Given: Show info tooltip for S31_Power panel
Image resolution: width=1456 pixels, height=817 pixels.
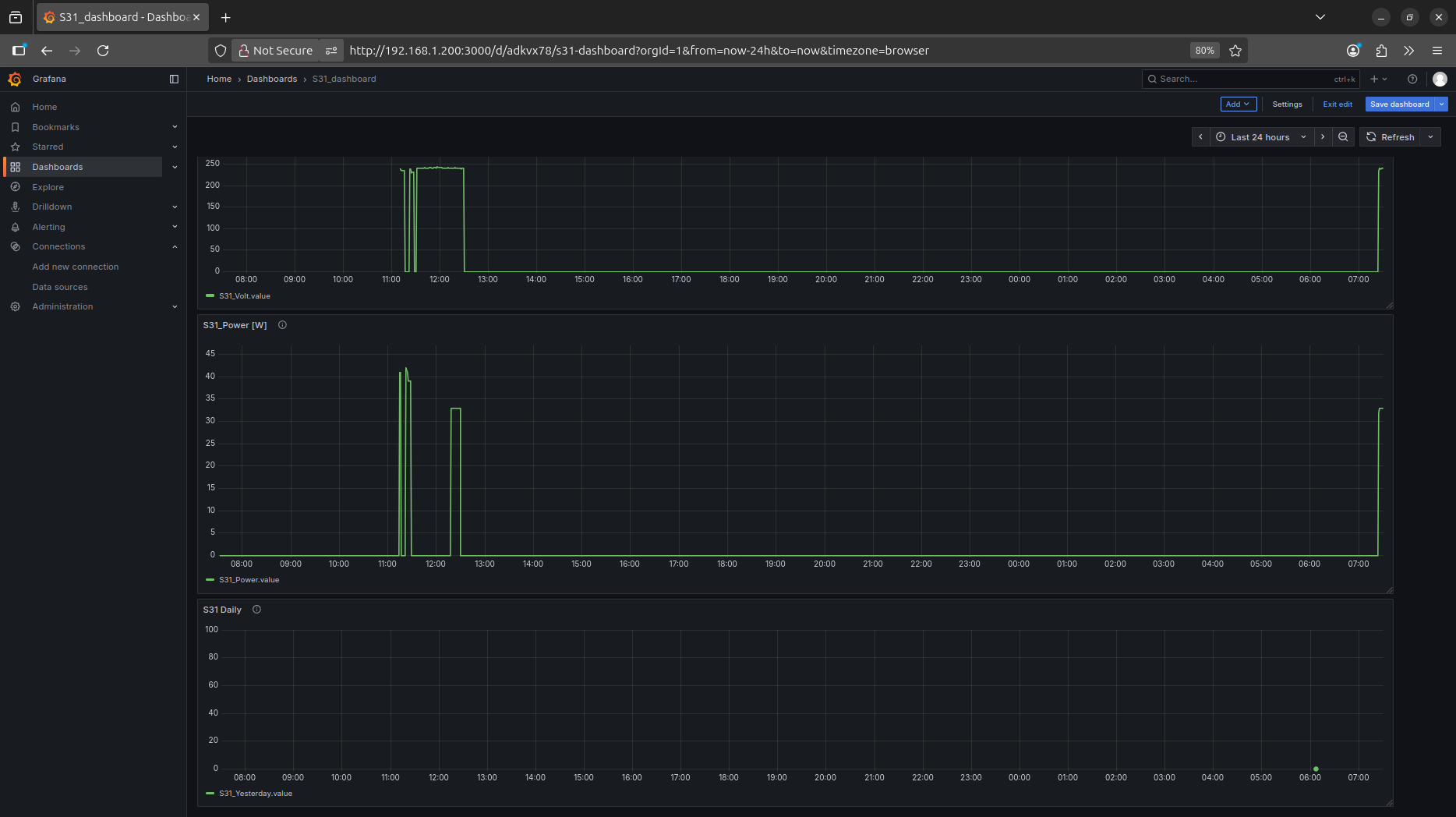Looking at the screenshot, I should click(x=283, y=325).
